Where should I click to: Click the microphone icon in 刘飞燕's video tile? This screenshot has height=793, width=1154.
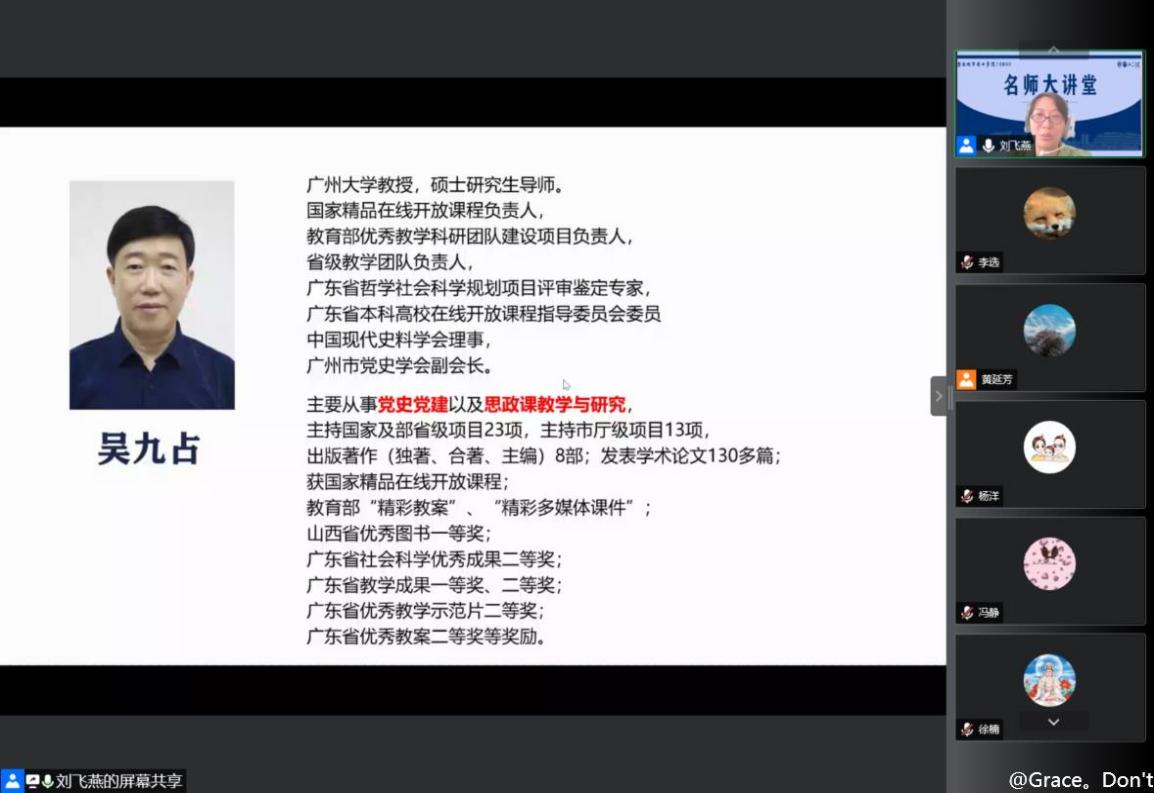tap(988, 145)
